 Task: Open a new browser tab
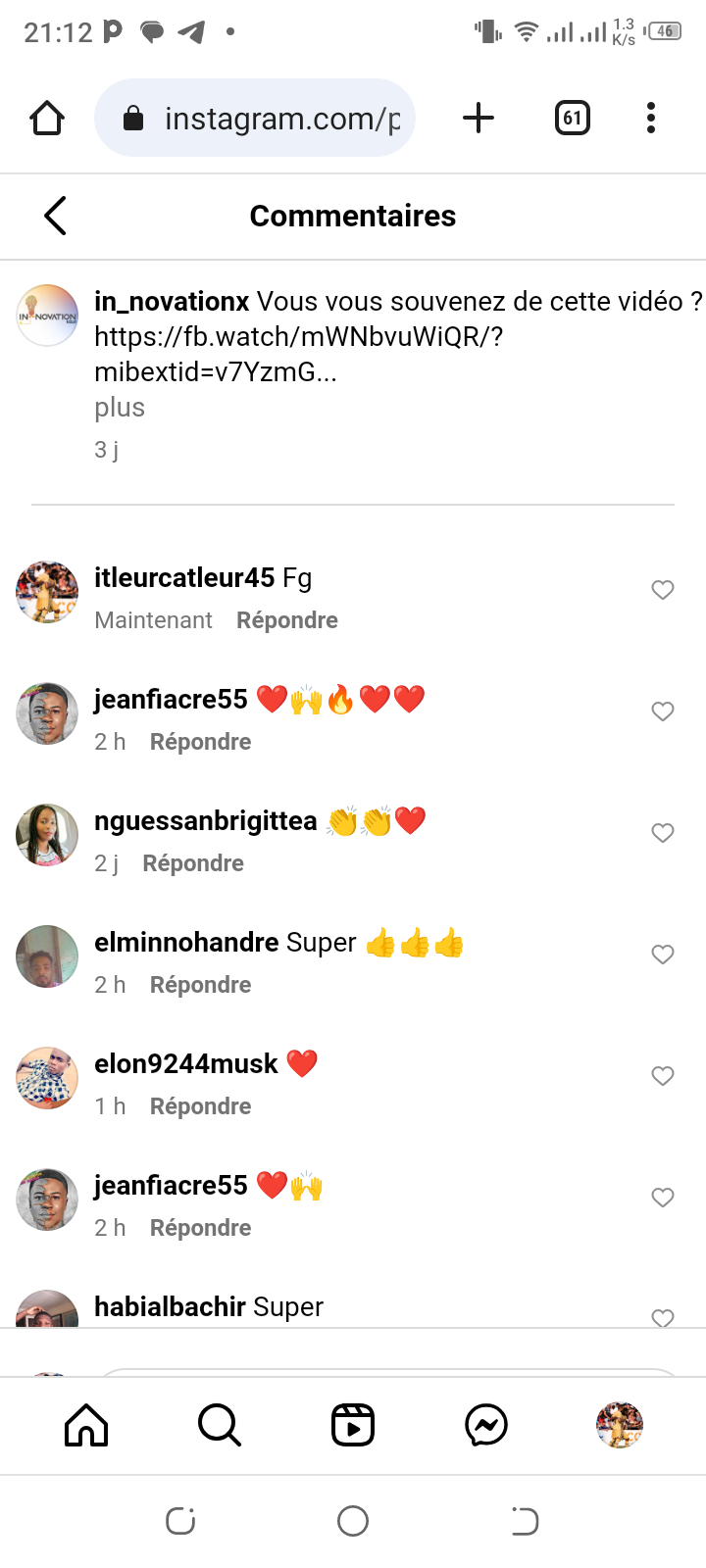click(x=479, y=119)
